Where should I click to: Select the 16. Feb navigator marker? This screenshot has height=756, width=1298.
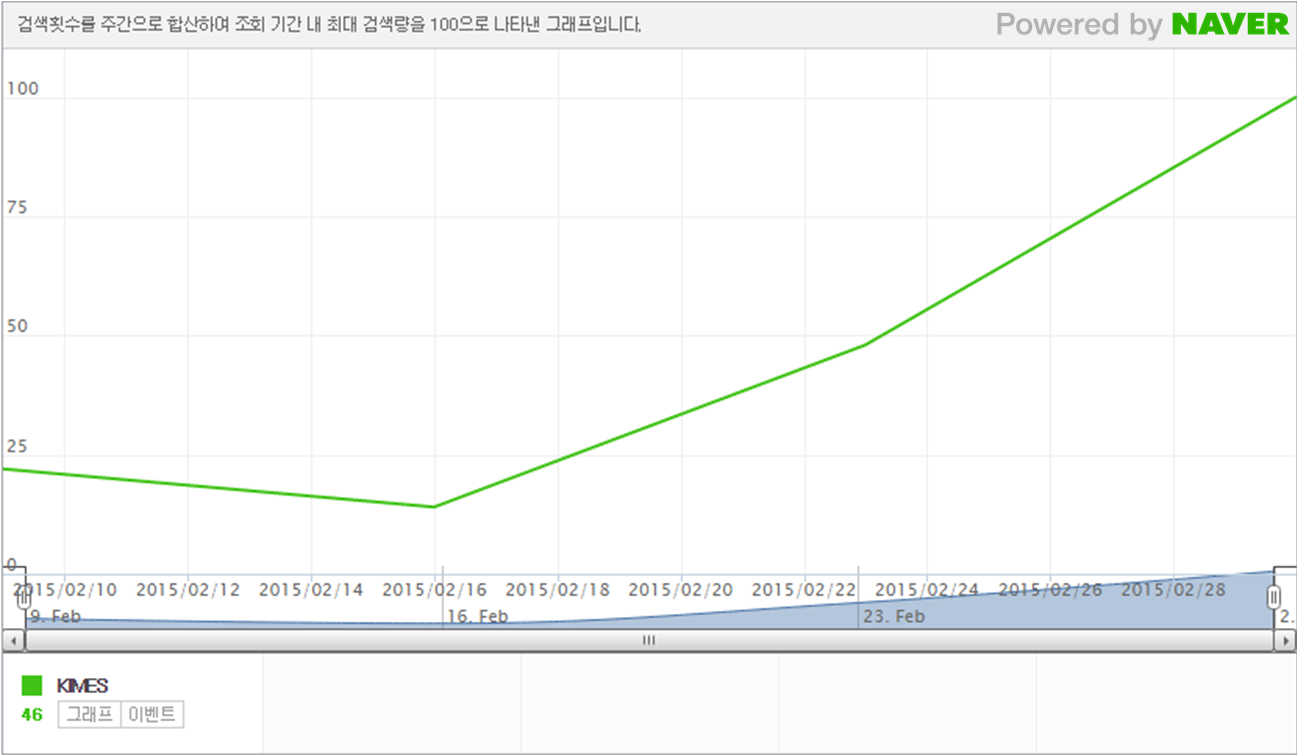pos(478,616)
